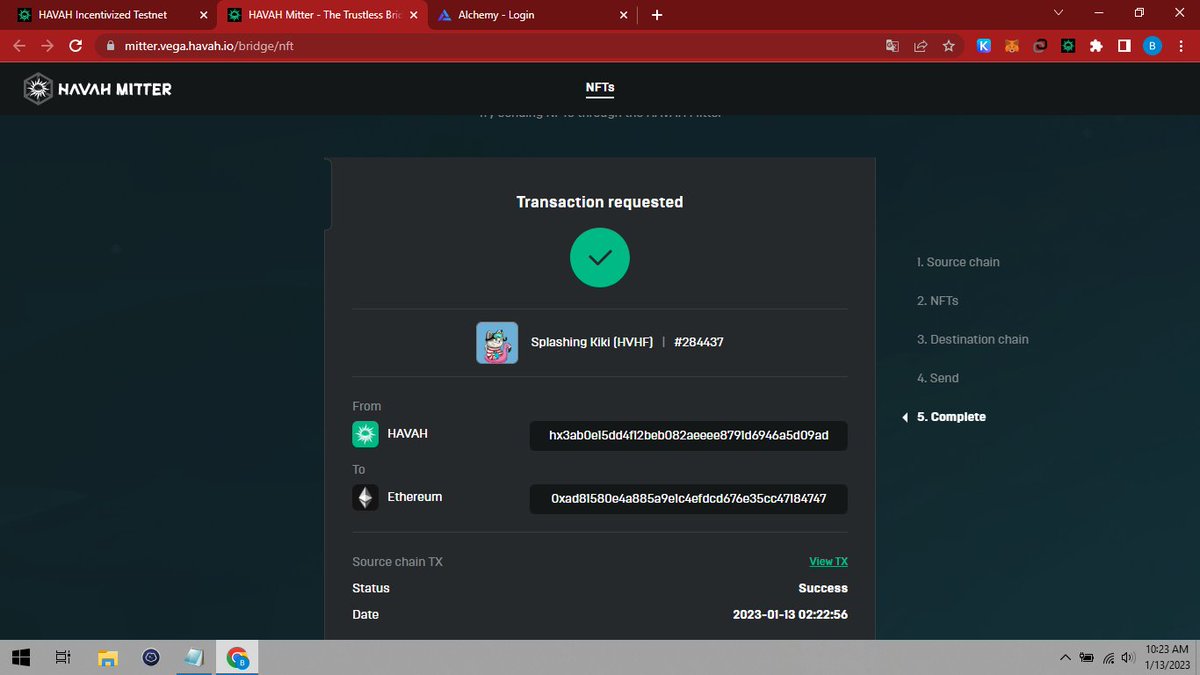The image size is (1200, 675).
Task: Close the HAVAH Incentivized Testnet tab
Action: [x=203, y=15]
